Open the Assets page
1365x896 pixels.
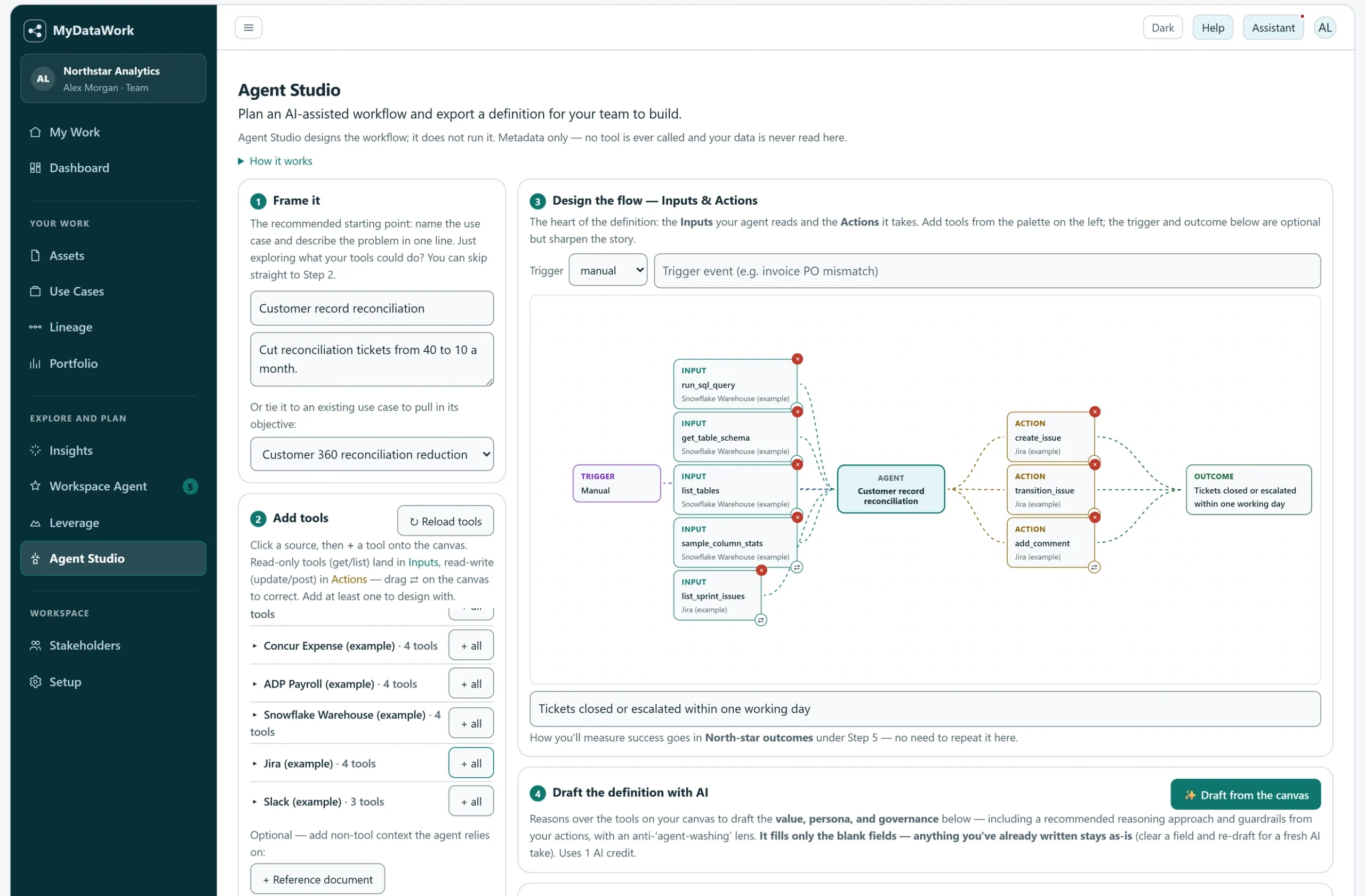click(114, 256)
